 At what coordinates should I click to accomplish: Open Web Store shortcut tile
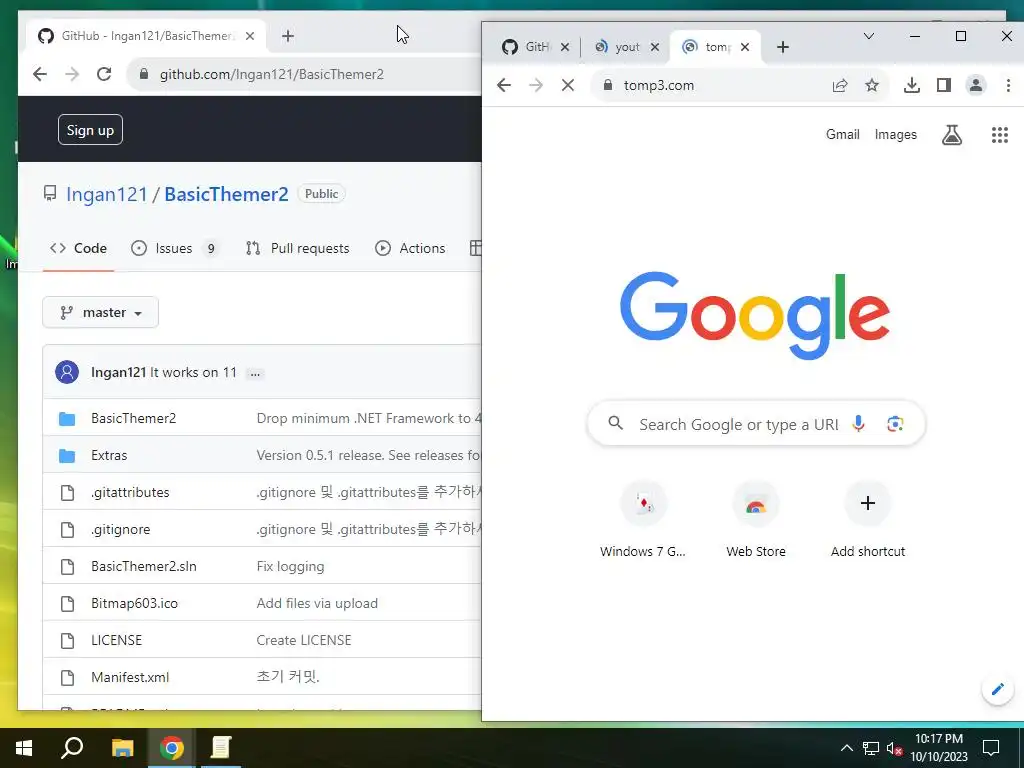(756, 520)
